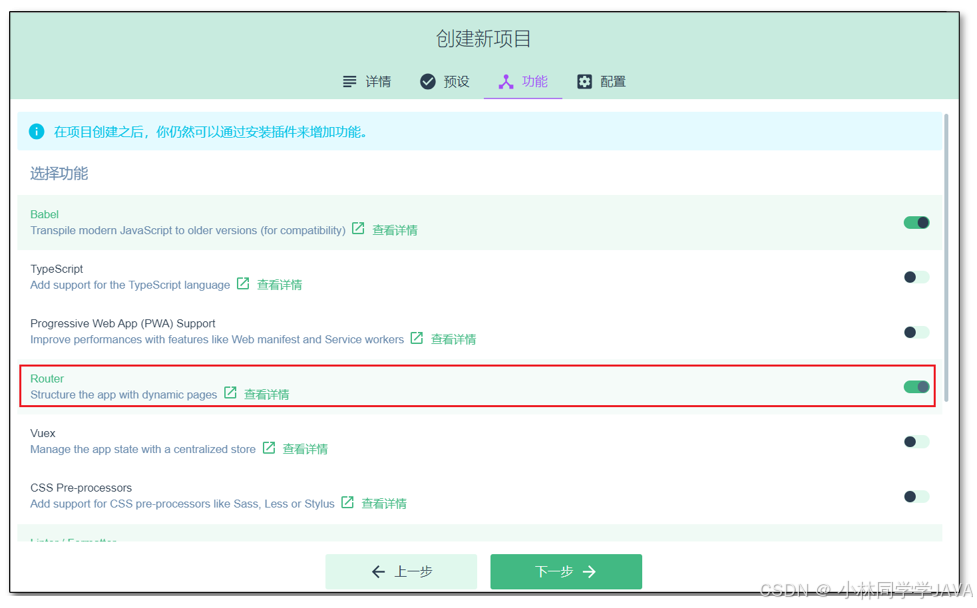Open Babel 查看详情 link
Viewport: 977px width, 608px height.
coord(394,230)
